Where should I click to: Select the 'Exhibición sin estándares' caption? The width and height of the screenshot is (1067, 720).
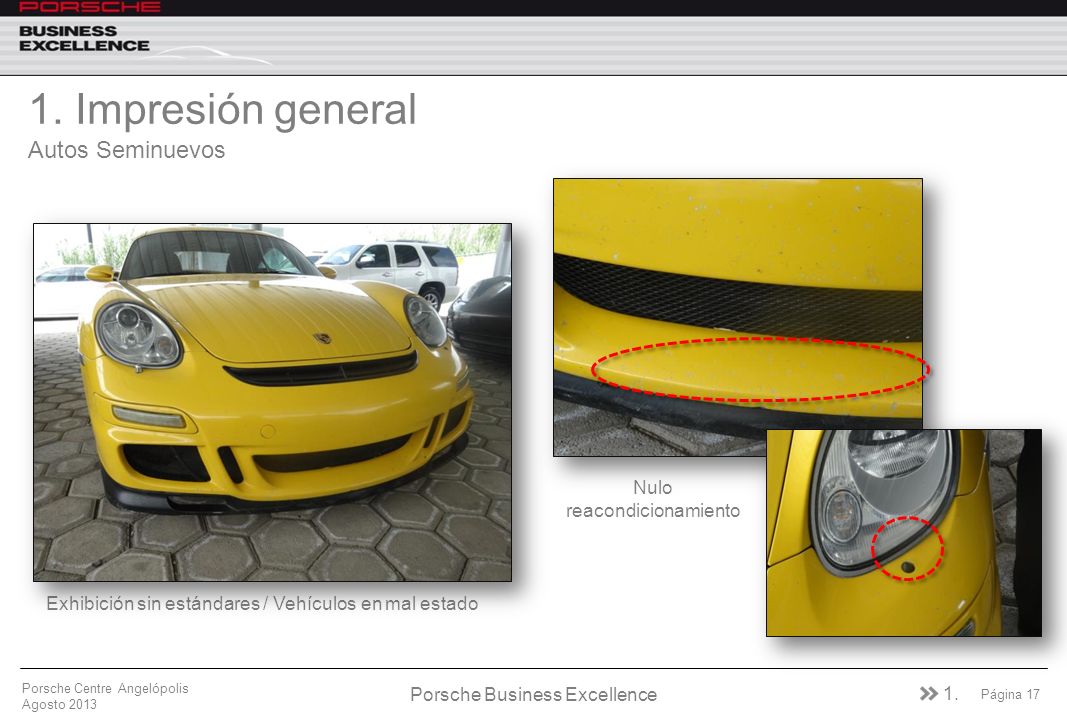(x=262, y=604)
